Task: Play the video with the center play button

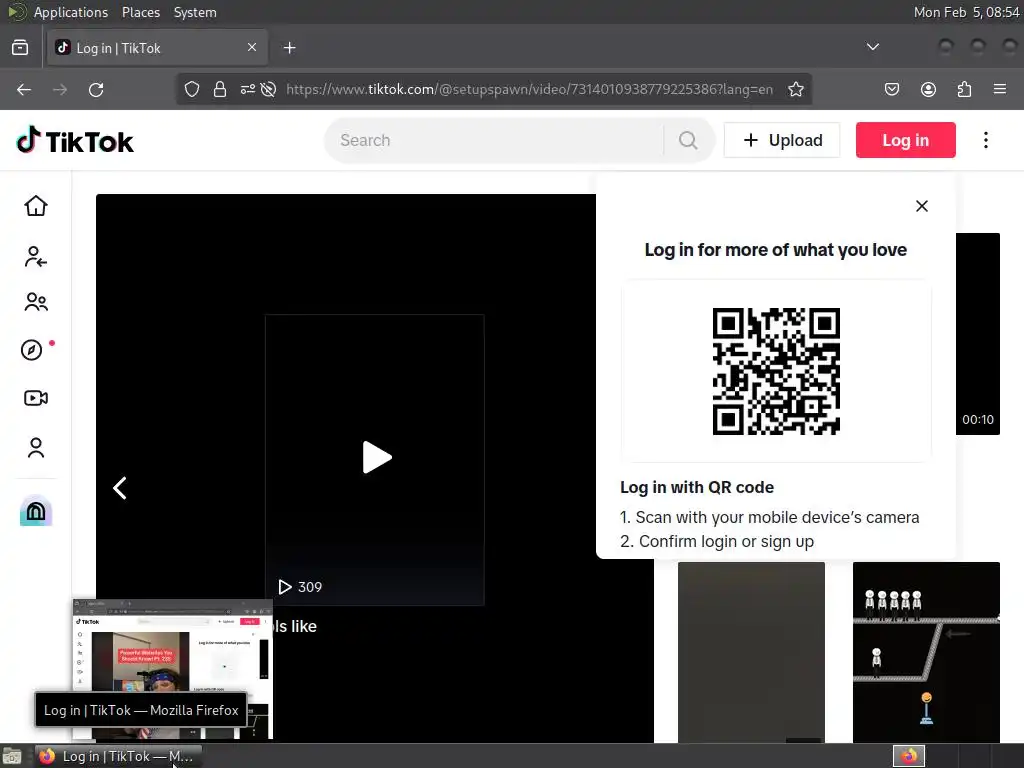Action: pos(377,457)
